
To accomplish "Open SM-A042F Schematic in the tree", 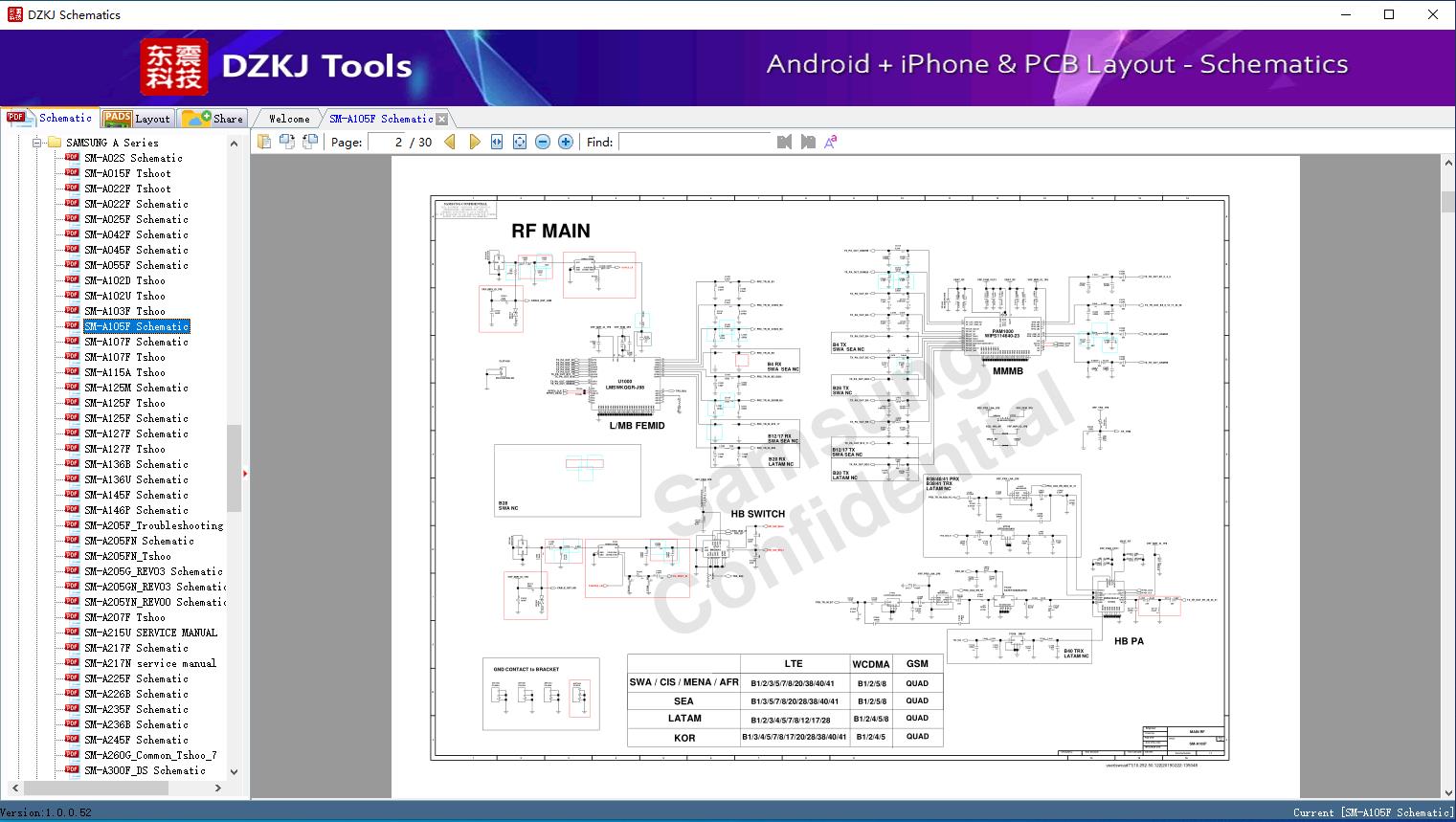I will pos(136,234).
